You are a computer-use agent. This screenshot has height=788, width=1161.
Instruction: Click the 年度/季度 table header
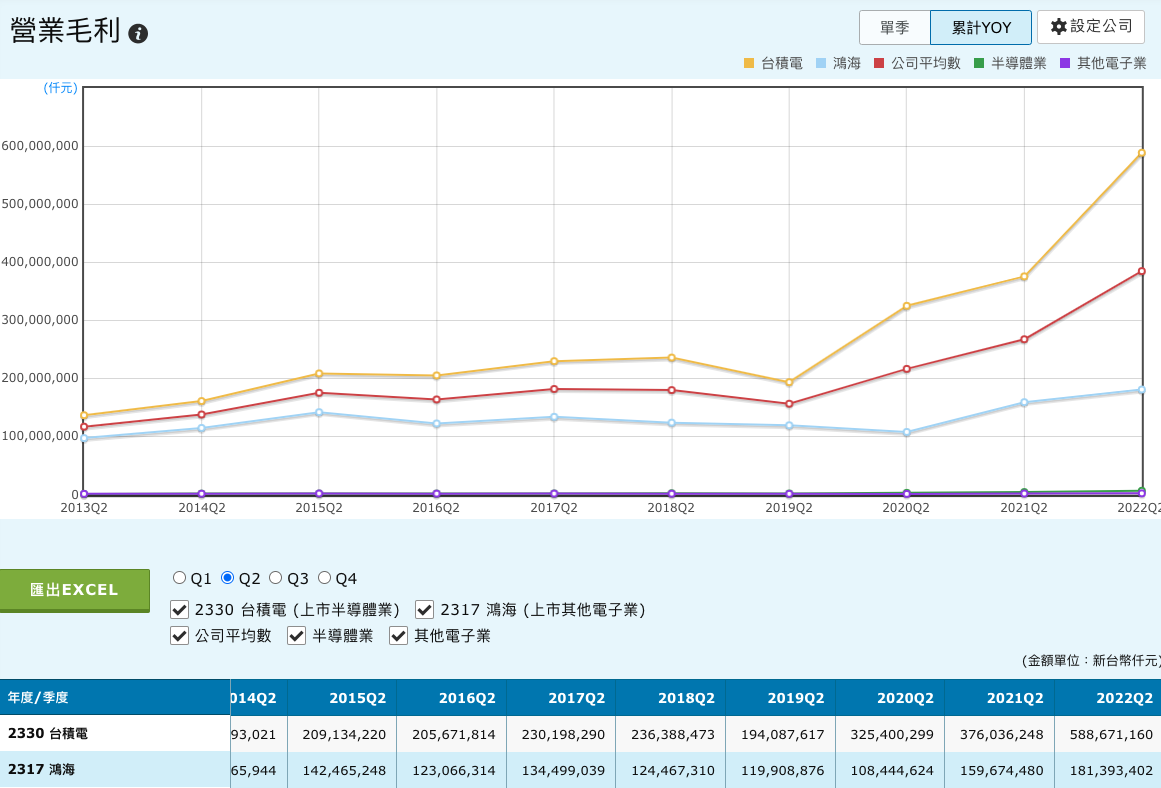coord(115,698)
